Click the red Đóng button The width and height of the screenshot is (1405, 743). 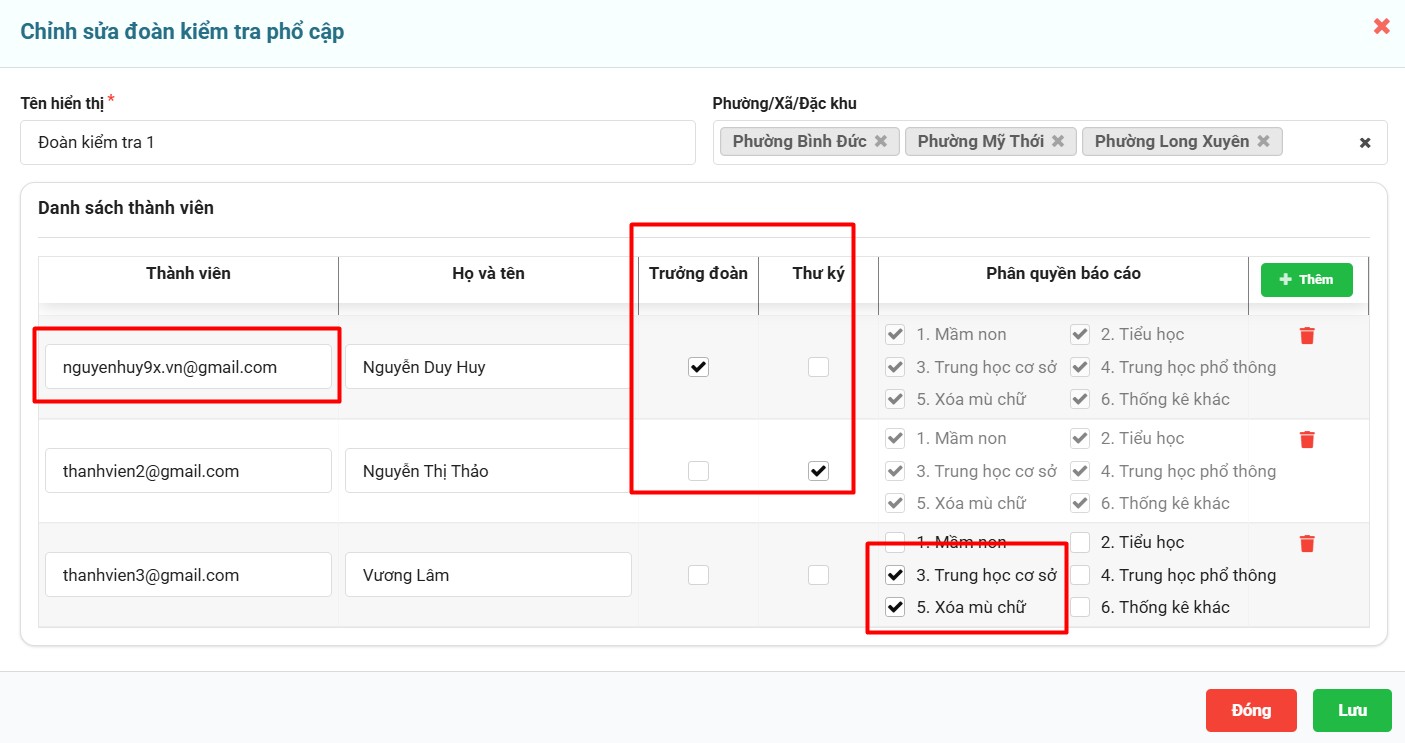tap(1250, 710)
